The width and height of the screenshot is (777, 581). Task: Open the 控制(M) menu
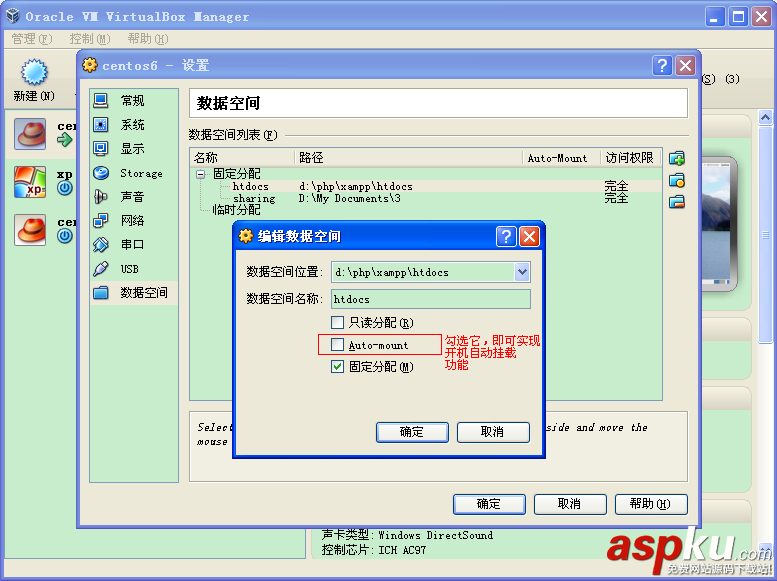coord(90,39)
